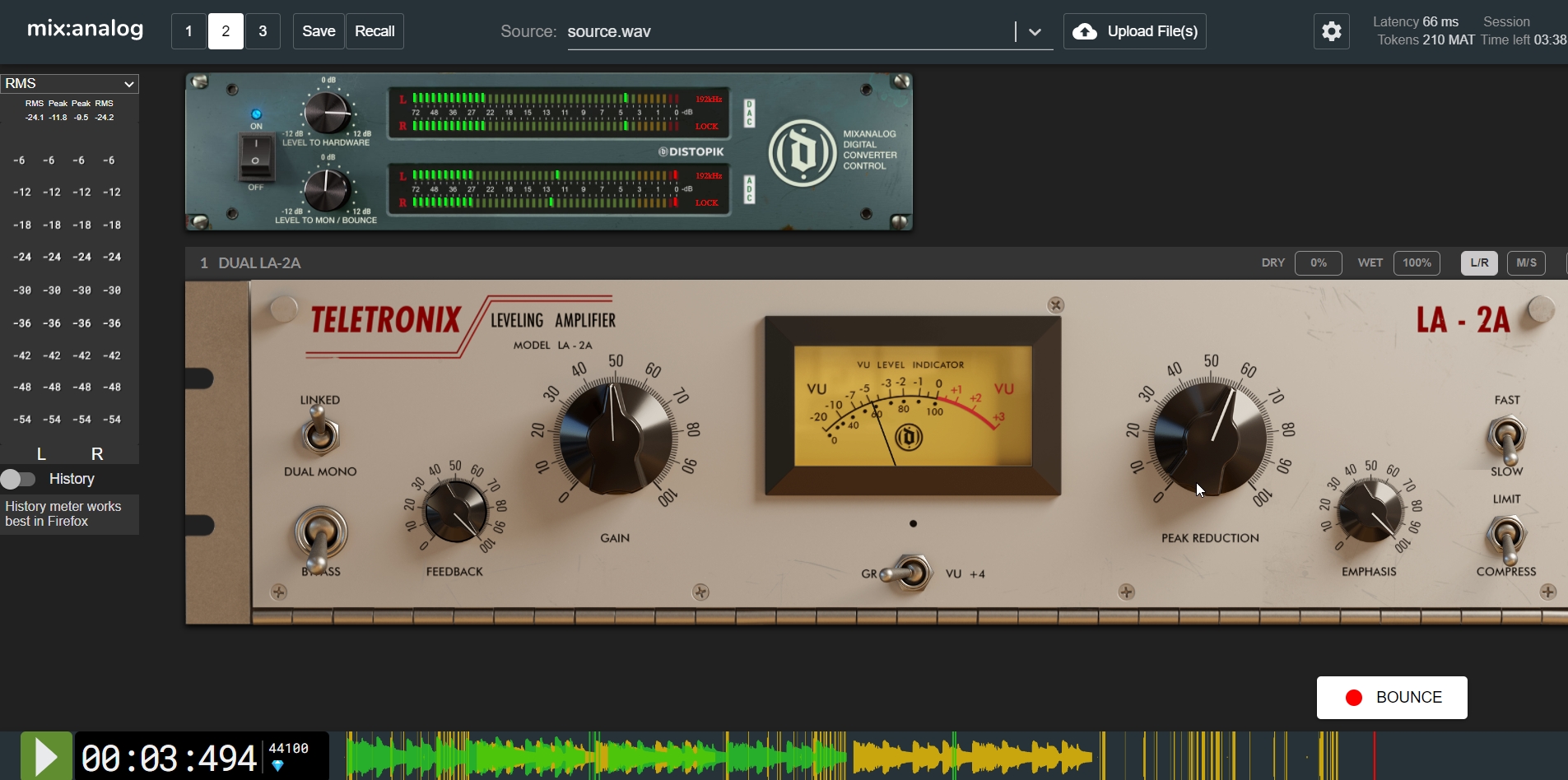Click the Emphasis knob
Image resolution: width=1568 pixels, height=780 pixels.
[x=1370, y=512]
